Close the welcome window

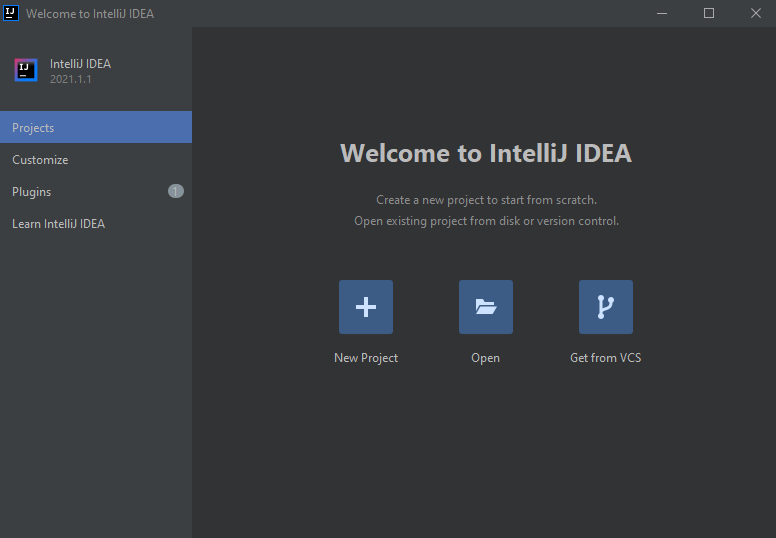click(755, 13)
